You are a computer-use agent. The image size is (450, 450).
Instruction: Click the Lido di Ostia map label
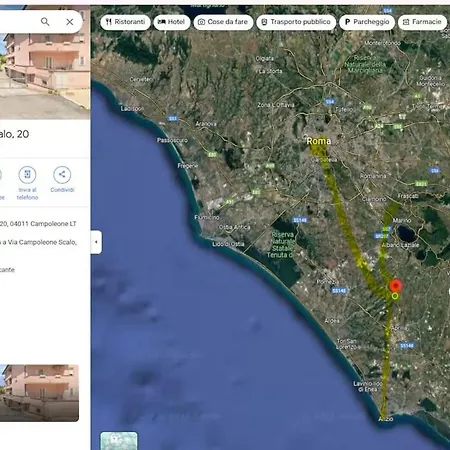pyautogui.click(x=228, y=244)
